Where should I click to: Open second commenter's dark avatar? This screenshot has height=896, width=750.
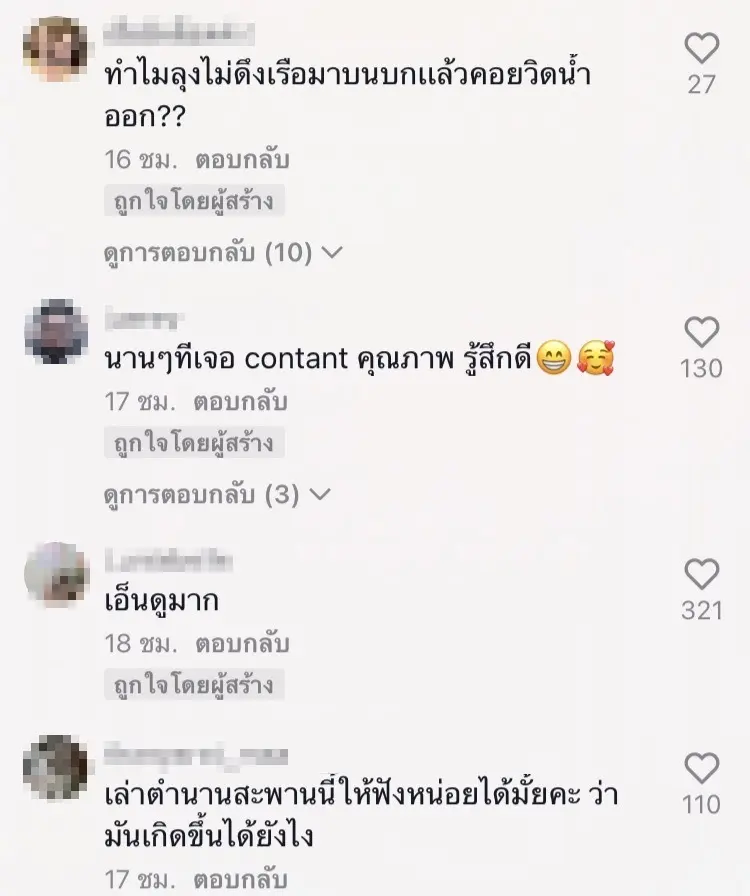(x=55, y=331)
